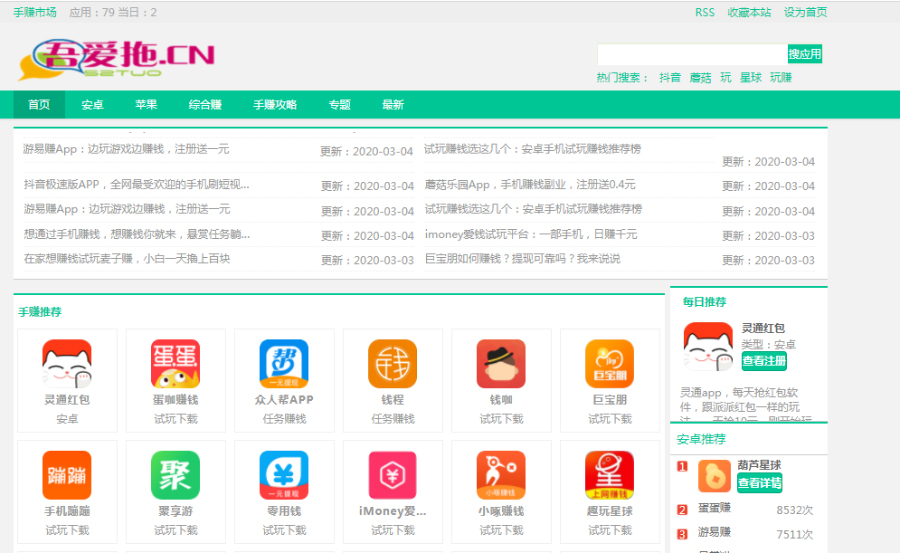This screenshot has height=553, width=900.
Task: Open article 想通过手机赚钱，想赚钱你就来
Action: pos(137,234)
